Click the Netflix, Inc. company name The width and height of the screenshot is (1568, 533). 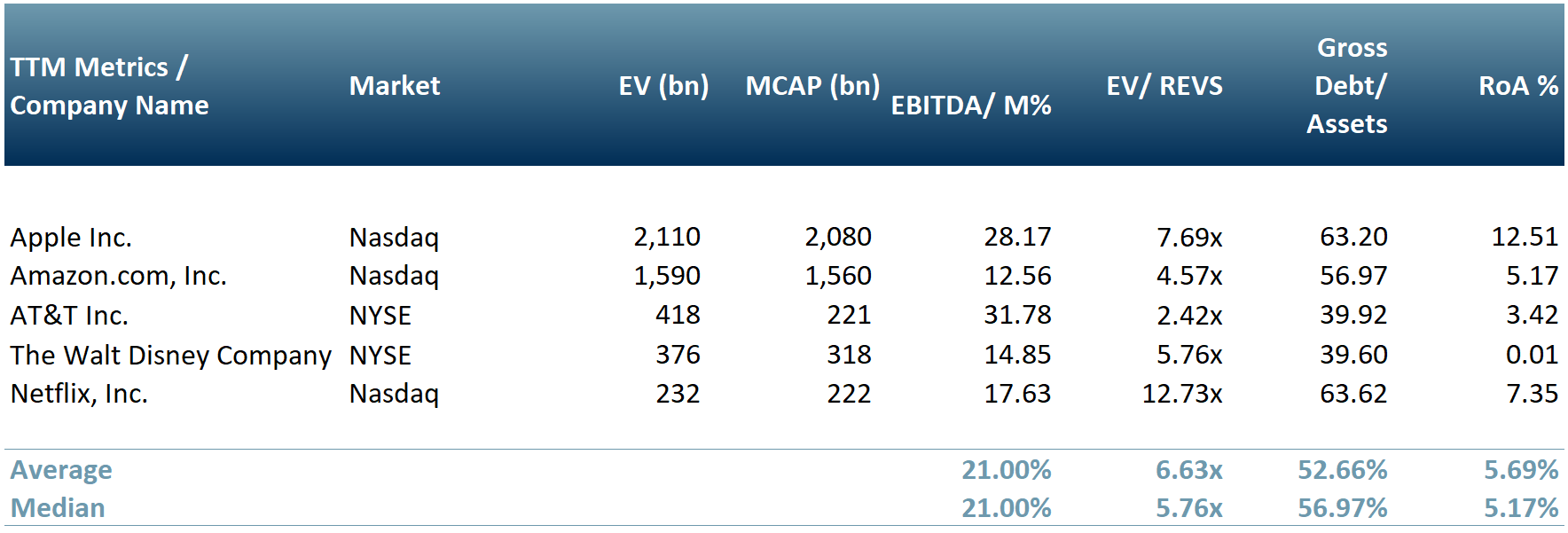(79, 394)
